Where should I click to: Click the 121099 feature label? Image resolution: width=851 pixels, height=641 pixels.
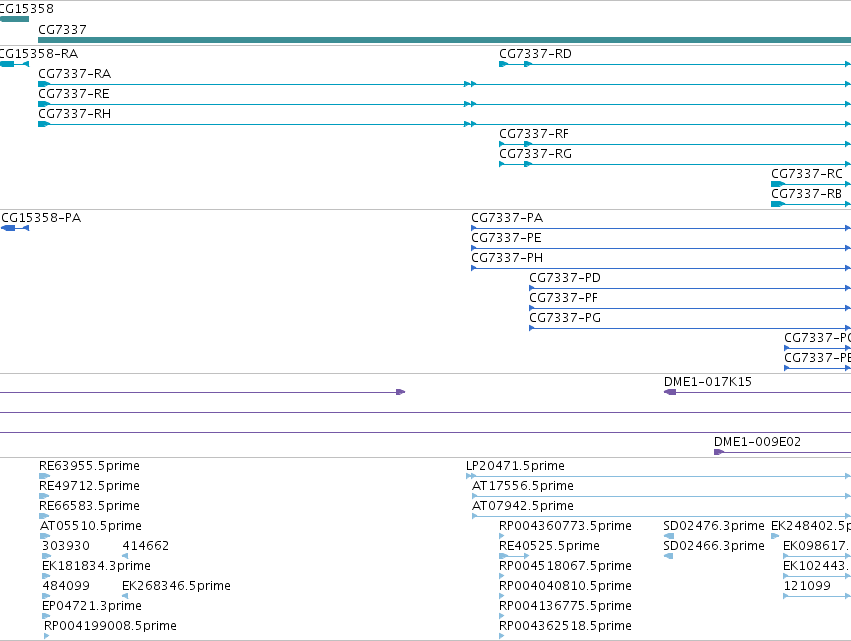[x=807, y=587]
